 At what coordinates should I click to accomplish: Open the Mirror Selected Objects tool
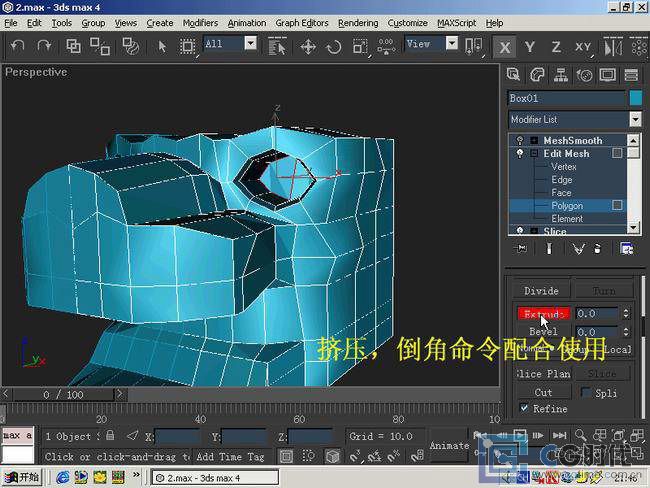click(613, 46)
